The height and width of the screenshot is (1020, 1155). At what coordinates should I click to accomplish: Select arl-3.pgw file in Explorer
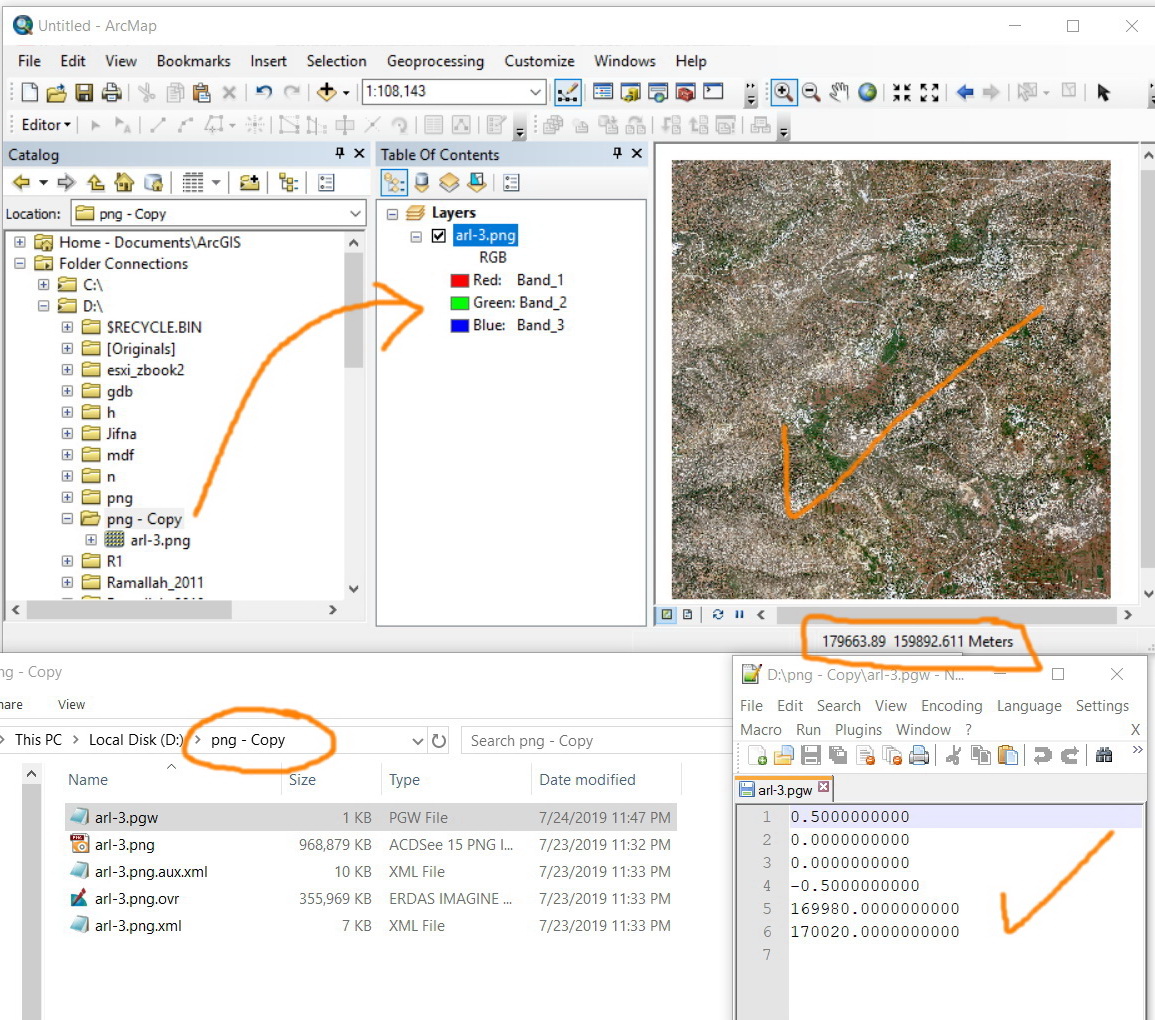[126, 818]
